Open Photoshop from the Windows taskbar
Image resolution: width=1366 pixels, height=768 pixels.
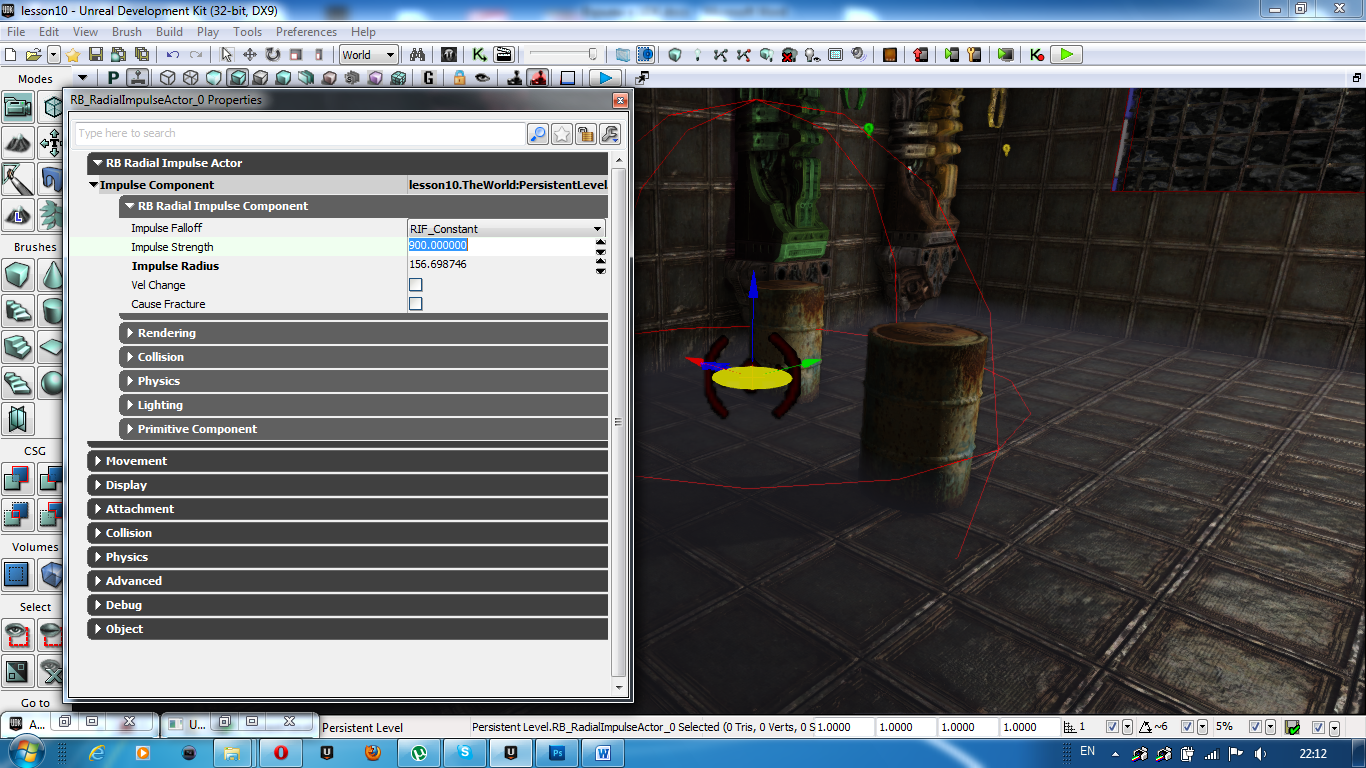click(x=558, y=752)
